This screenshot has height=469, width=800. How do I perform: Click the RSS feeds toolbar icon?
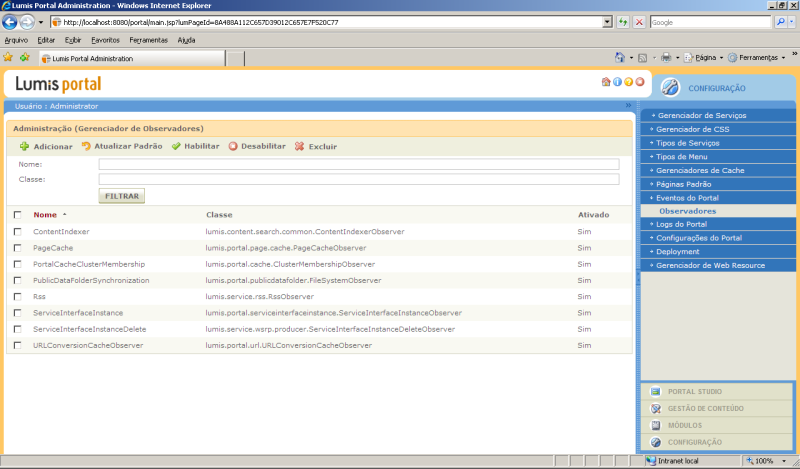coord(643,58)
